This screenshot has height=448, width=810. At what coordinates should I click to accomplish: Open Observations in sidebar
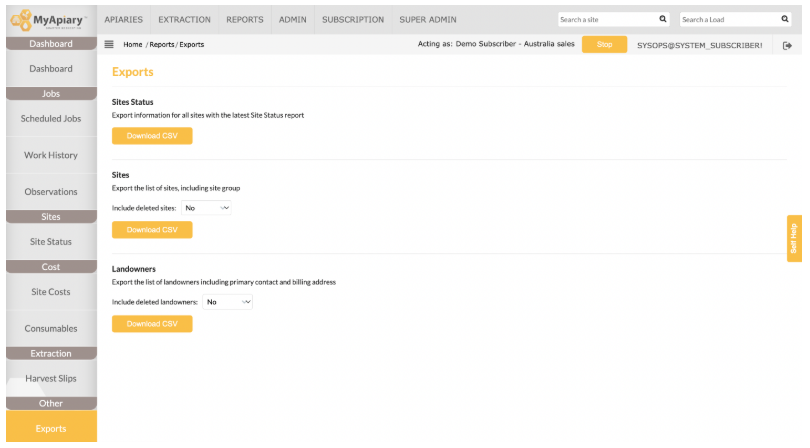[x=51, y=192]
